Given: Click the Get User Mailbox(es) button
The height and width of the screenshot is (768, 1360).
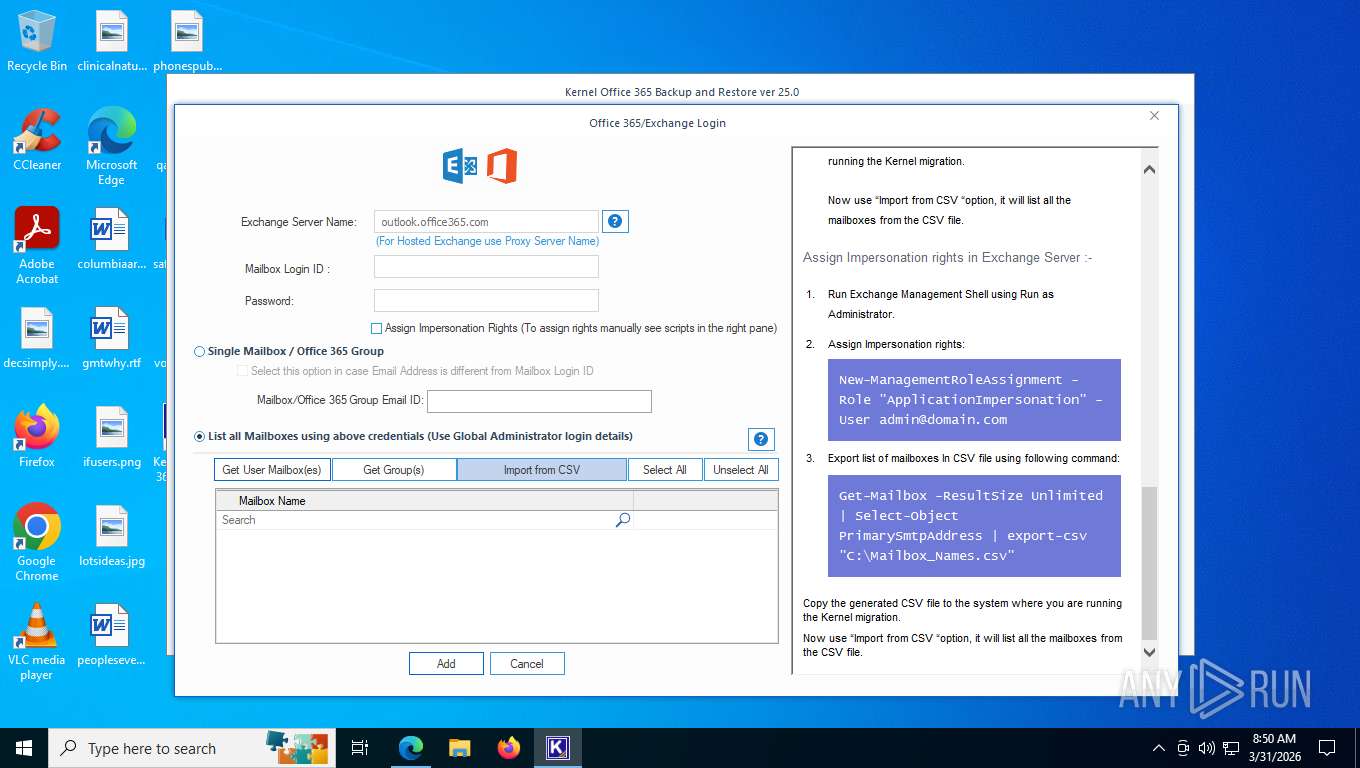Looking at the screenshot, I should (272, 470).
